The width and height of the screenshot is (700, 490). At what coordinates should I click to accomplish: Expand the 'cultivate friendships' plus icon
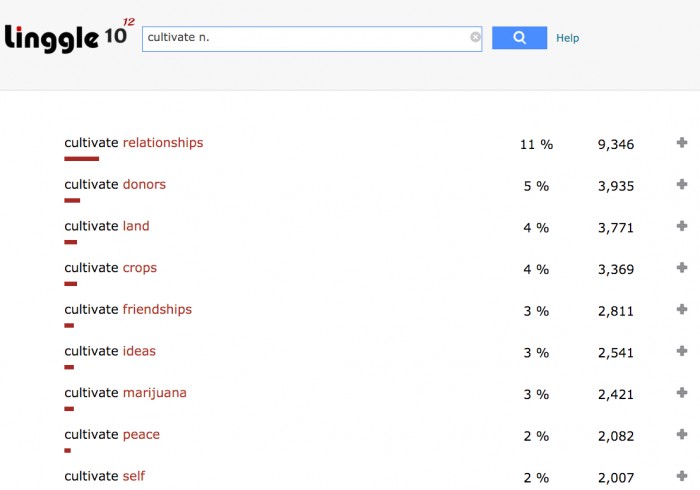coord(682,310)
